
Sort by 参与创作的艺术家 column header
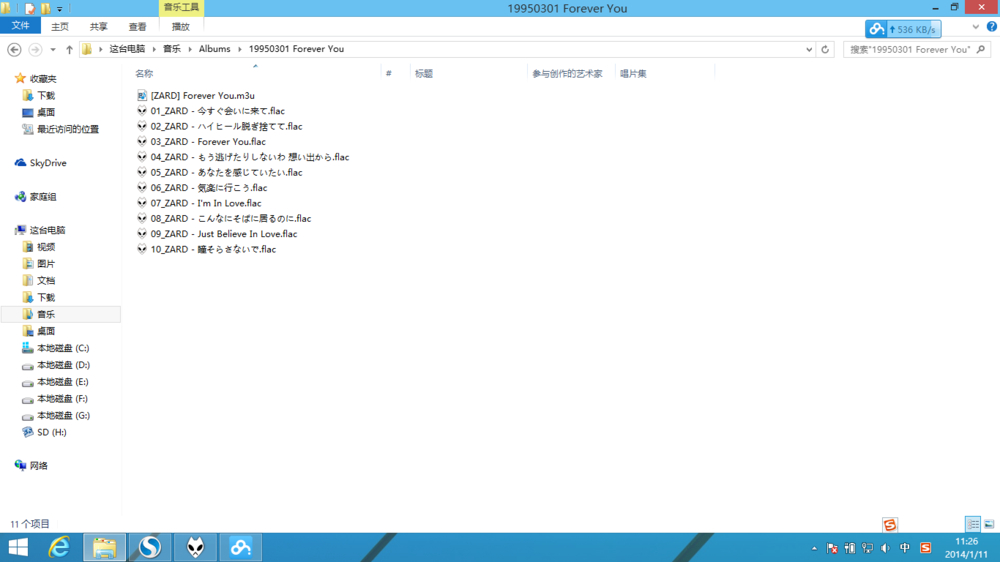coord(567,73)
